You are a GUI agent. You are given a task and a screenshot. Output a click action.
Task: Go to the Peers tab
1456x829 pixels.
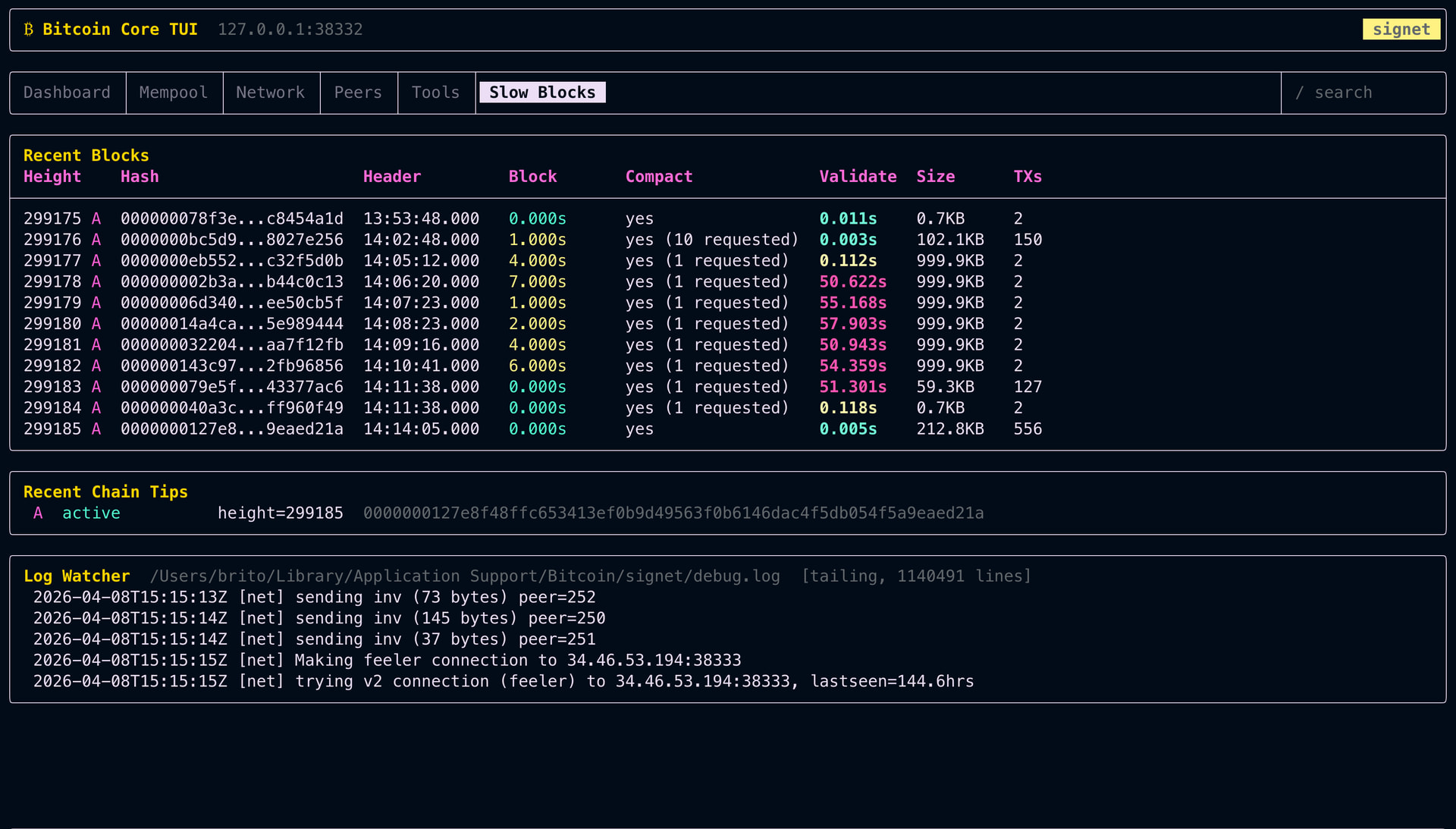coord(357,93)
